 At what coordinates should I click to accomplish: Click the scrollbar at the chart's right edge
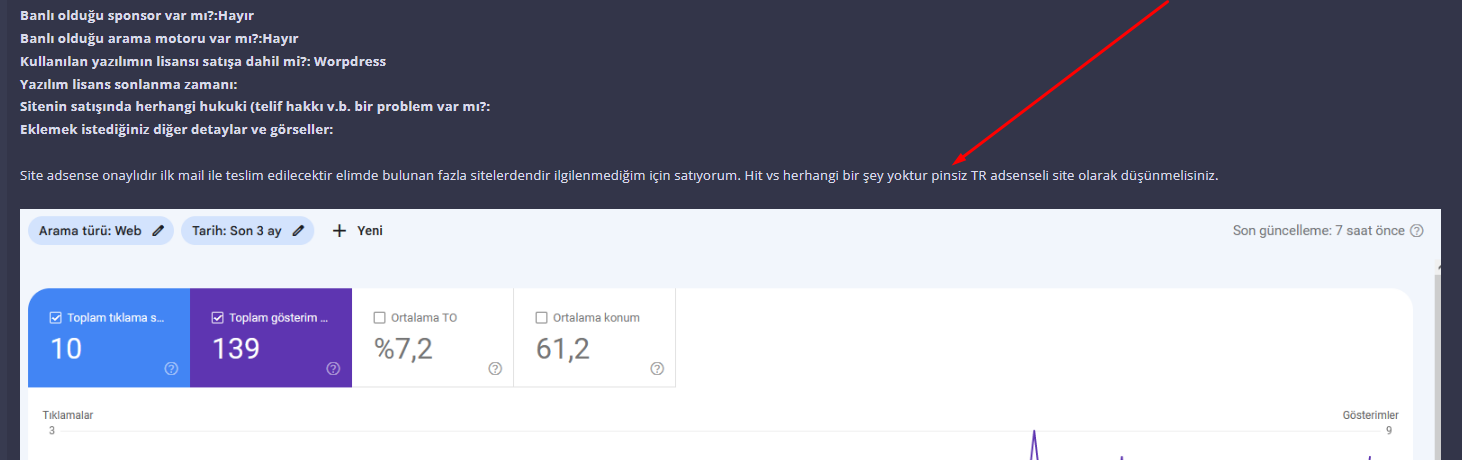[1437, 360]
